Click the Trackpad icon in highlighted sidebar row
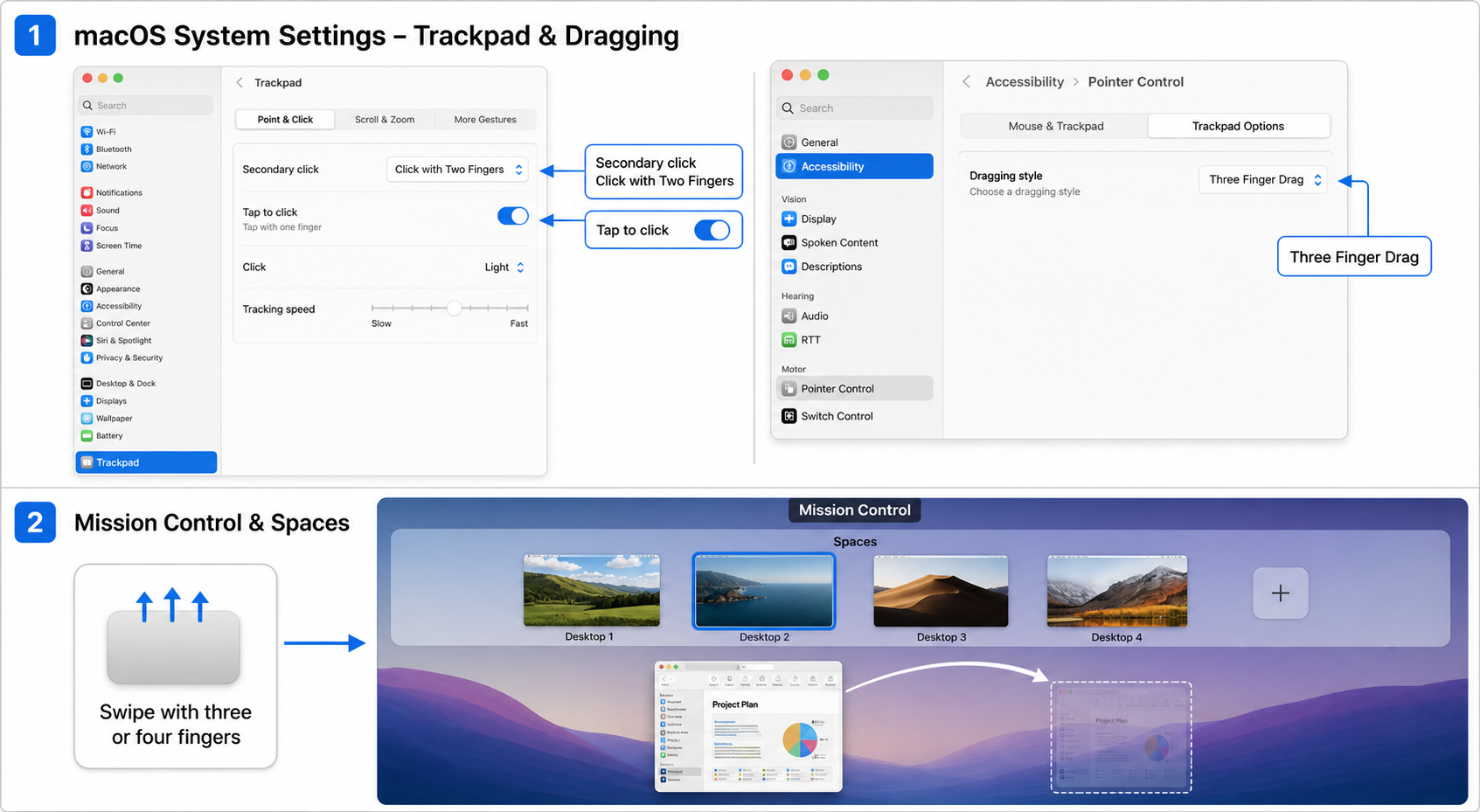This screenshot has height=812, width=1480. click(87, 462)
